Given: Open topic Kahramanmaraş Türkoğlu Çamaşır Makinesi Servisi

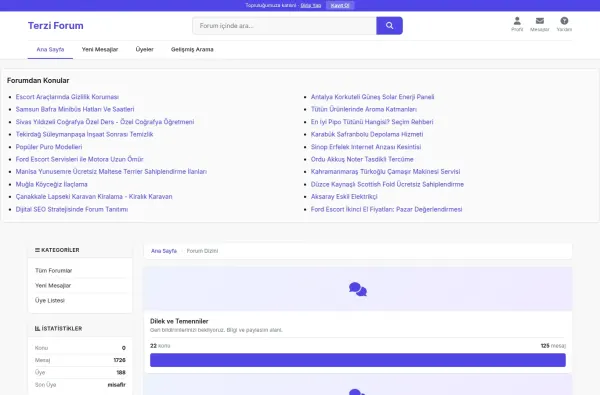Looking at the screenshot, I should click(385, 171).
